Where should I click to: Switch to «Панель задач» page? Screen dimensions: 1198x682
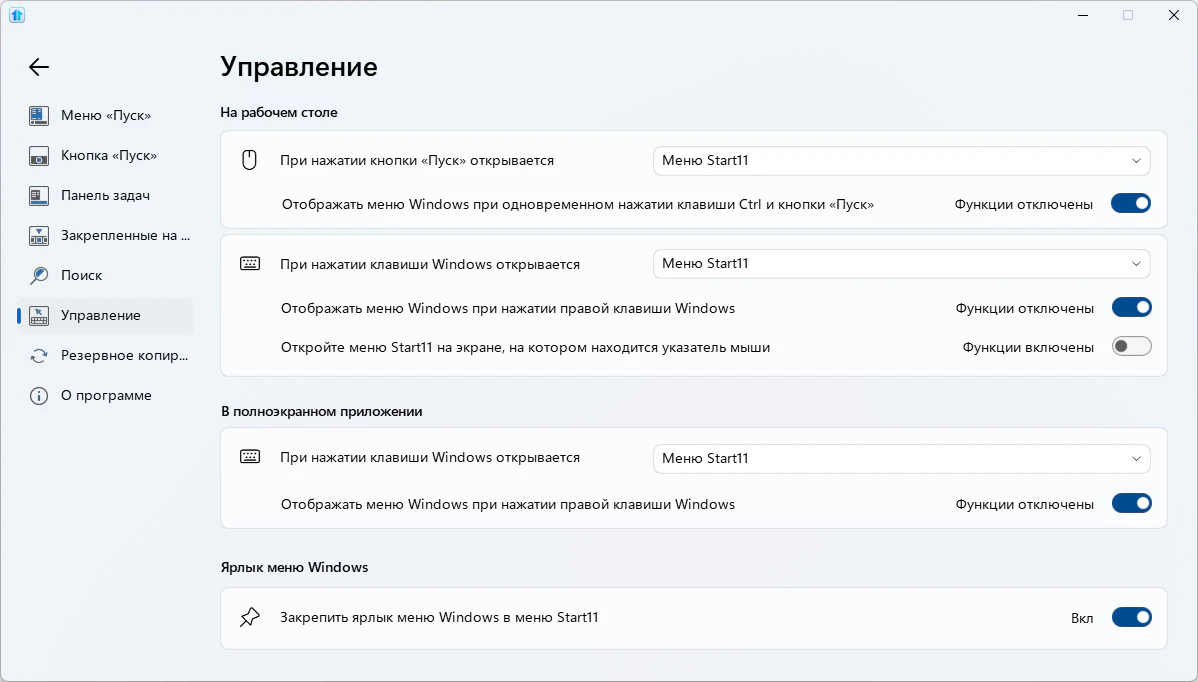coord(106,196)
